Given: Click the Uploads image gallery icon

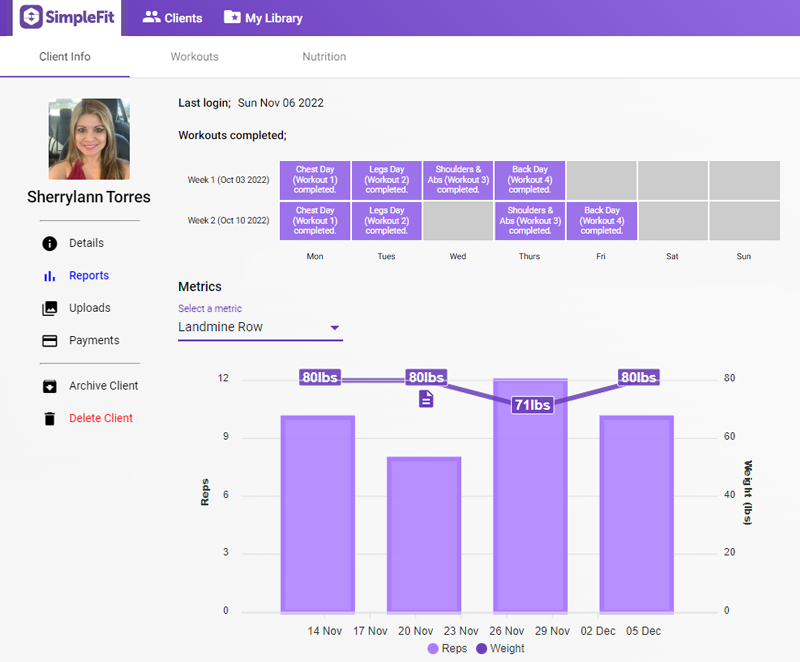Looking at the screenshot, I should coord(49,309).
